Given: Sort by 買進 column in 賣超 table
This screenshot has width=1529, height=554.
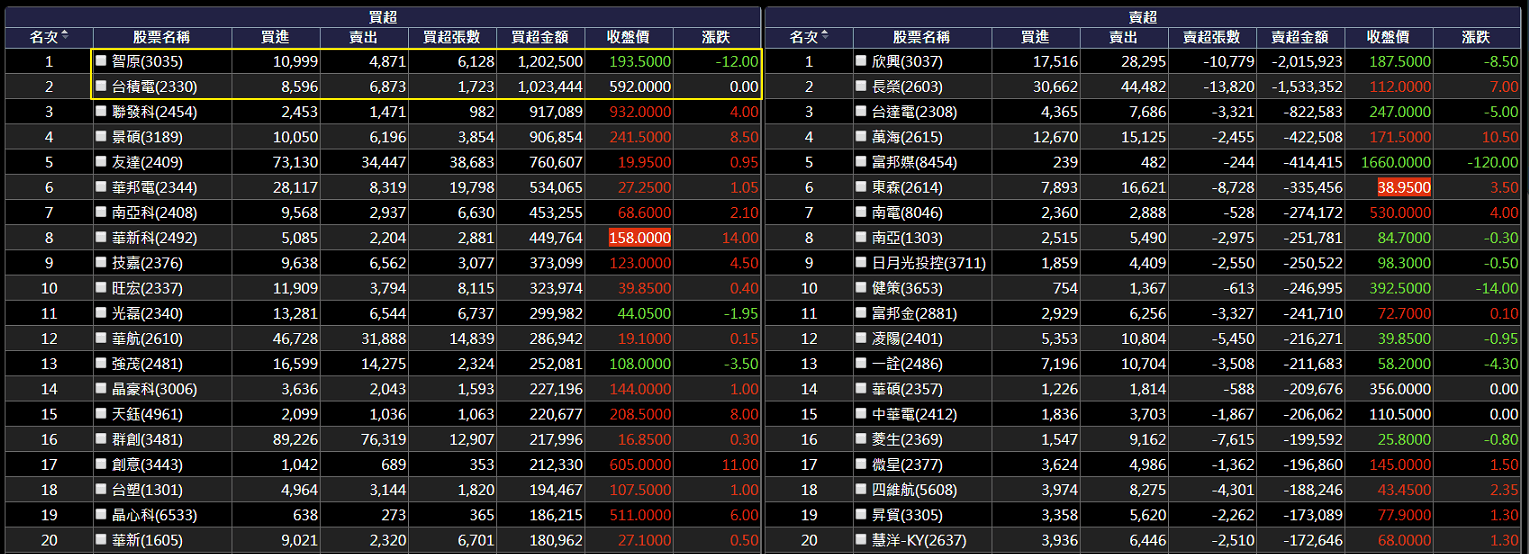Looking at the screenshot, I should click(x=1036, y=37).
